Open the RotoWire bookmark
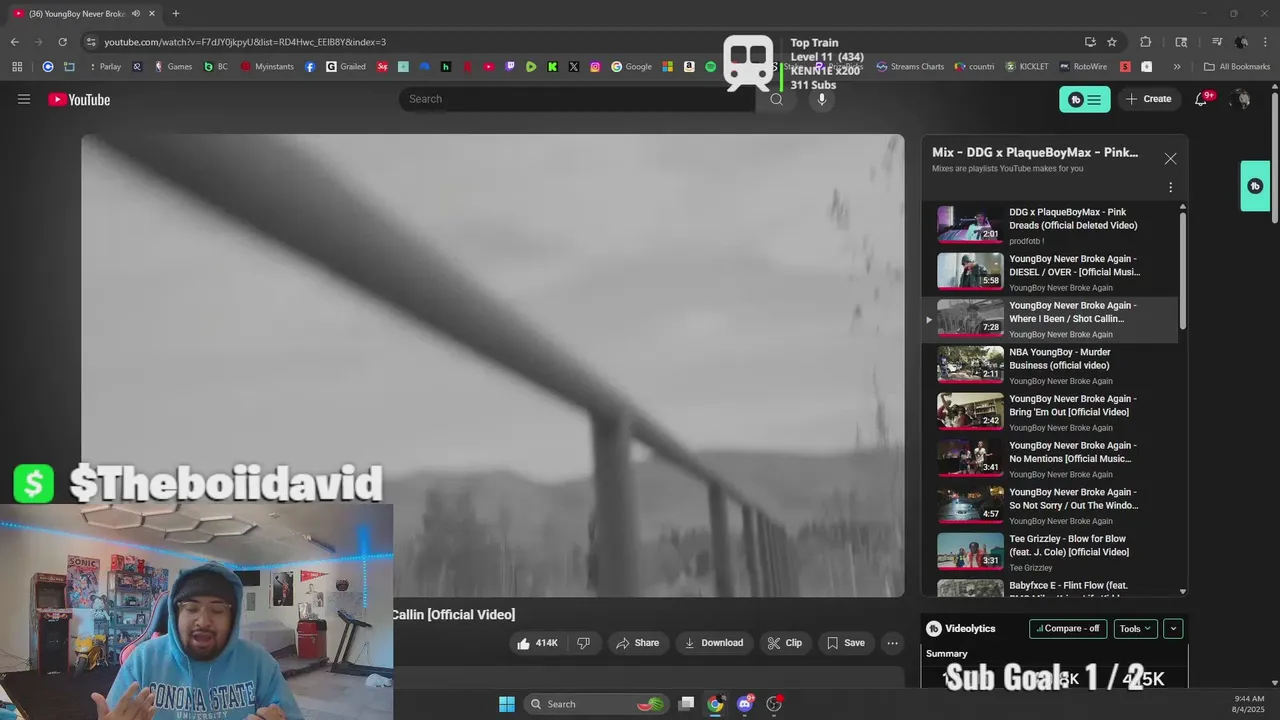Image resolution: width=1280 pixels, height=720 pixels. pyautogui.click(x=1083, y=67)
